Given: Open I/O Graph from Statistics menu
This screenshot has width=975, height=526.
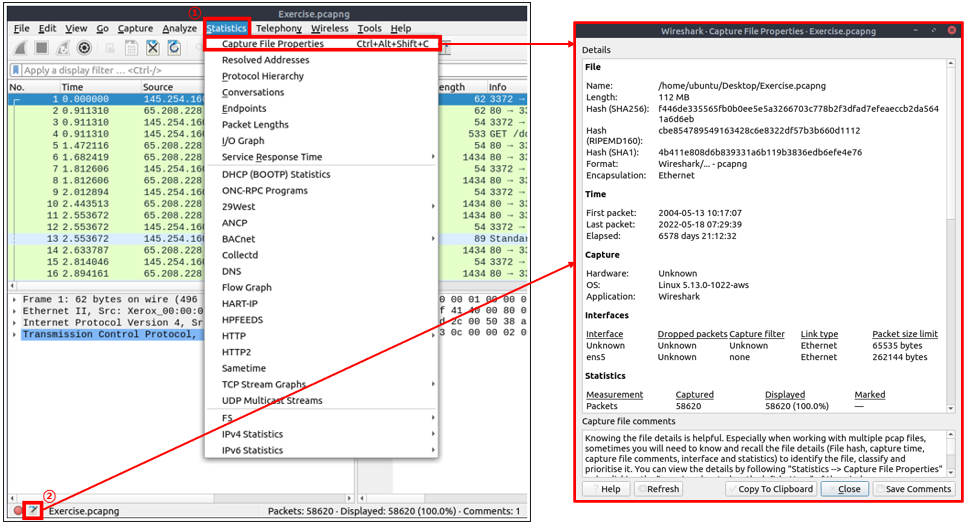Looking at the screenshot, I should (x=321, y=141).
